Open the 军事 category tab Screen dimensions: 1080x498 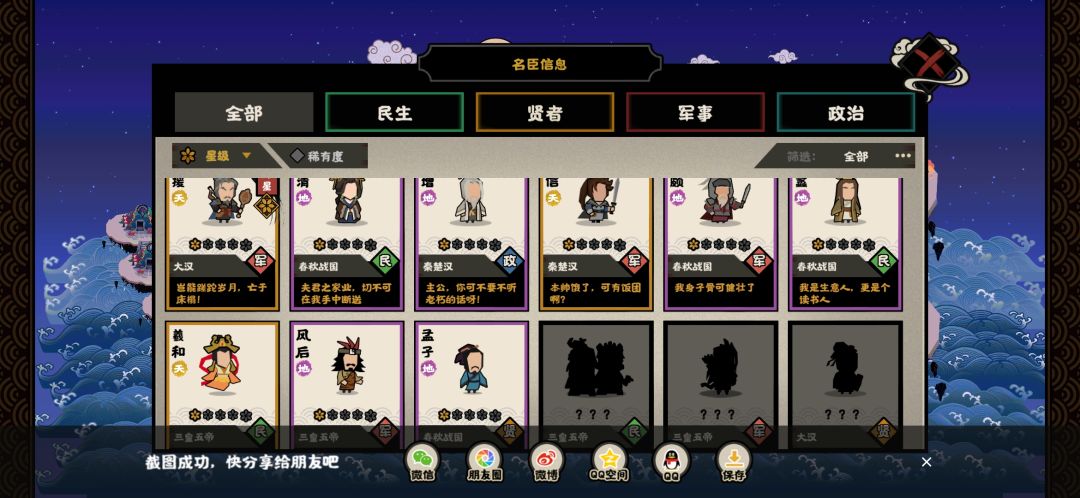coord(696,112)
